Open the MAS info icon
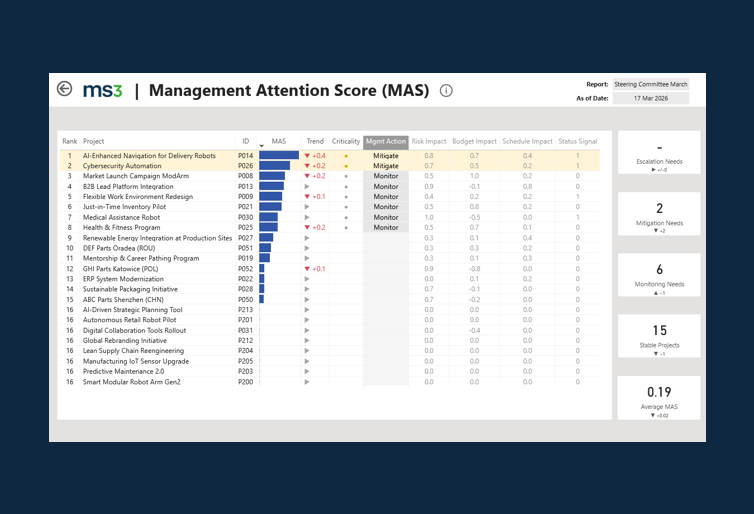Image resolution: width=754 pixels, height=514 pixels. pyautogui.click(x=446, y=90)
